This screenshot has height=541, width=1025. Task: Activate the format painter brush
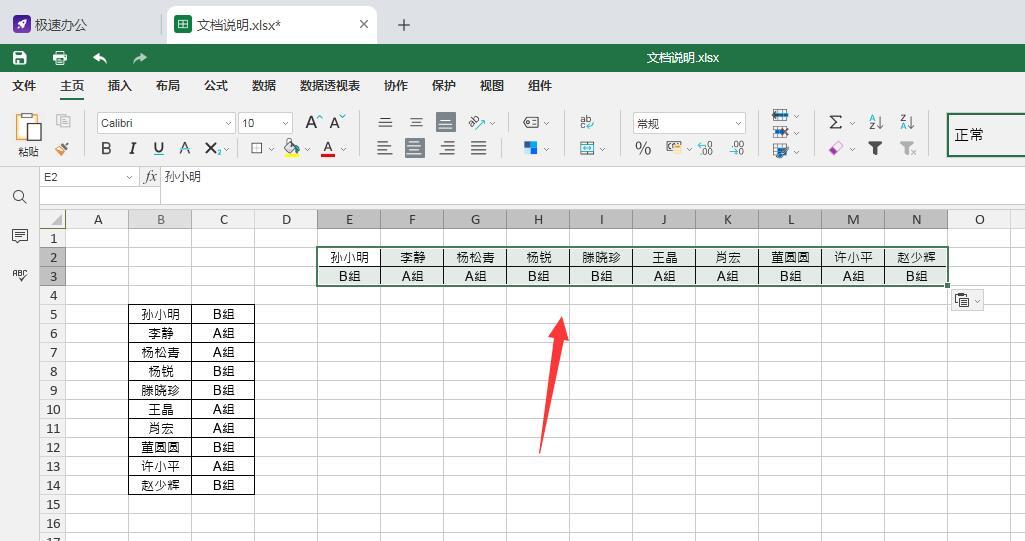pos(62,149)
